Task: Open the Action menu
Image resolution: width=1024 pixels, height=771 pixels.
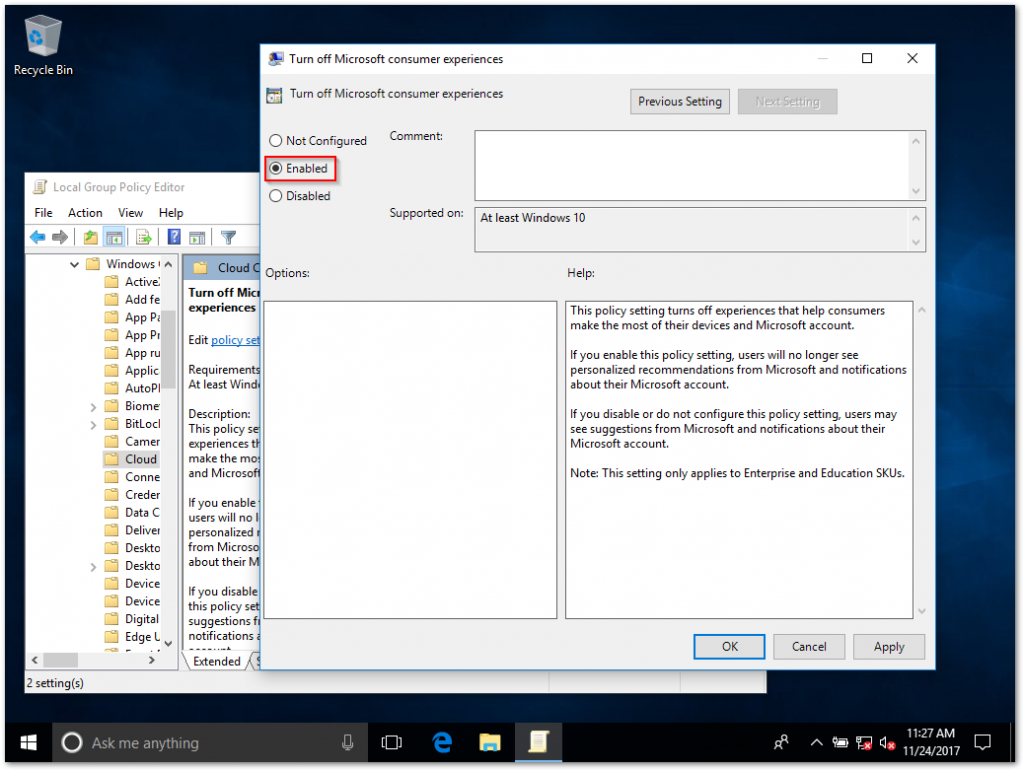Action: tap(85, 213)
